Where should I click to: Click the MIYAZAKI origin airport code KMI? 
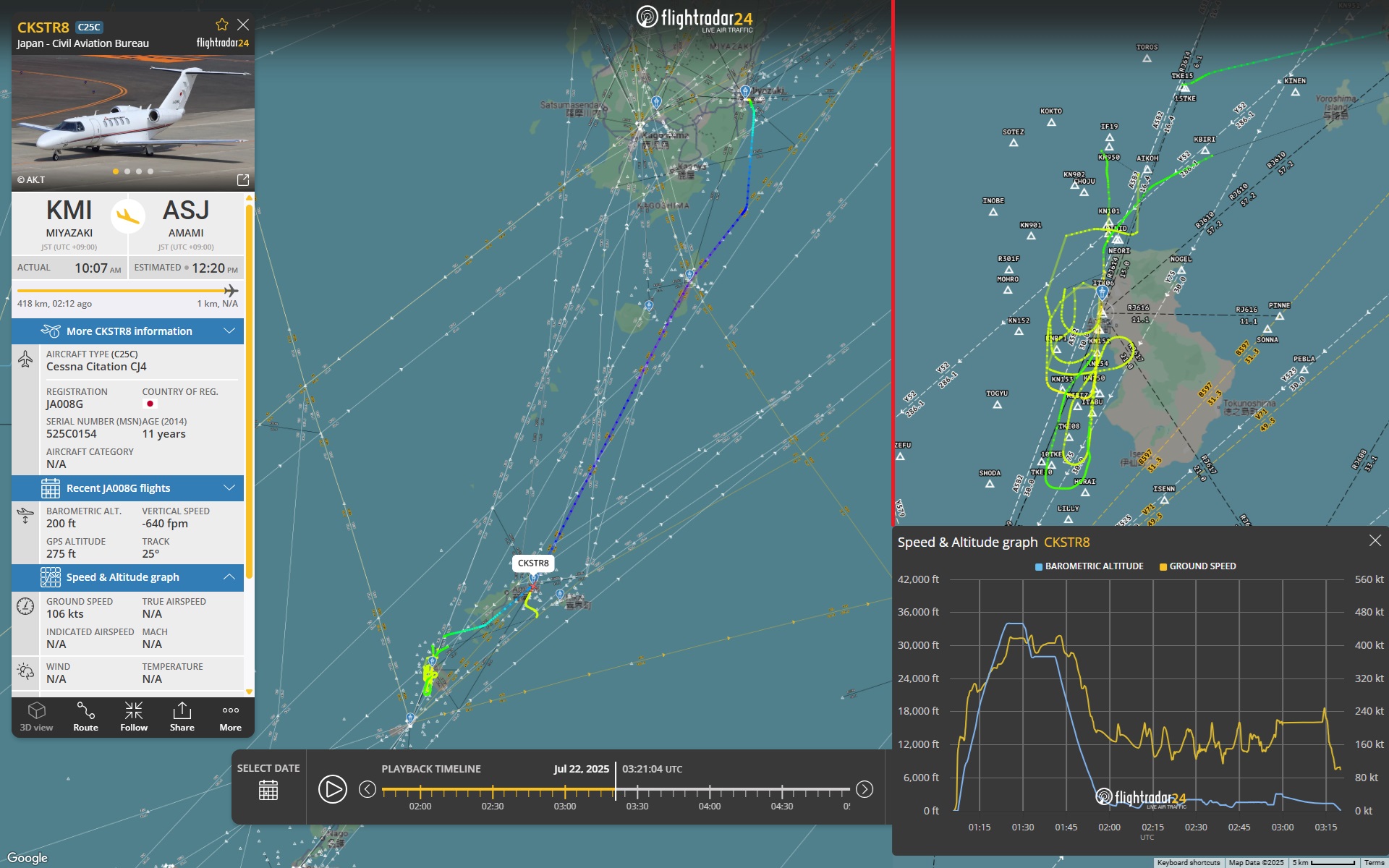[x=69, y=210]
